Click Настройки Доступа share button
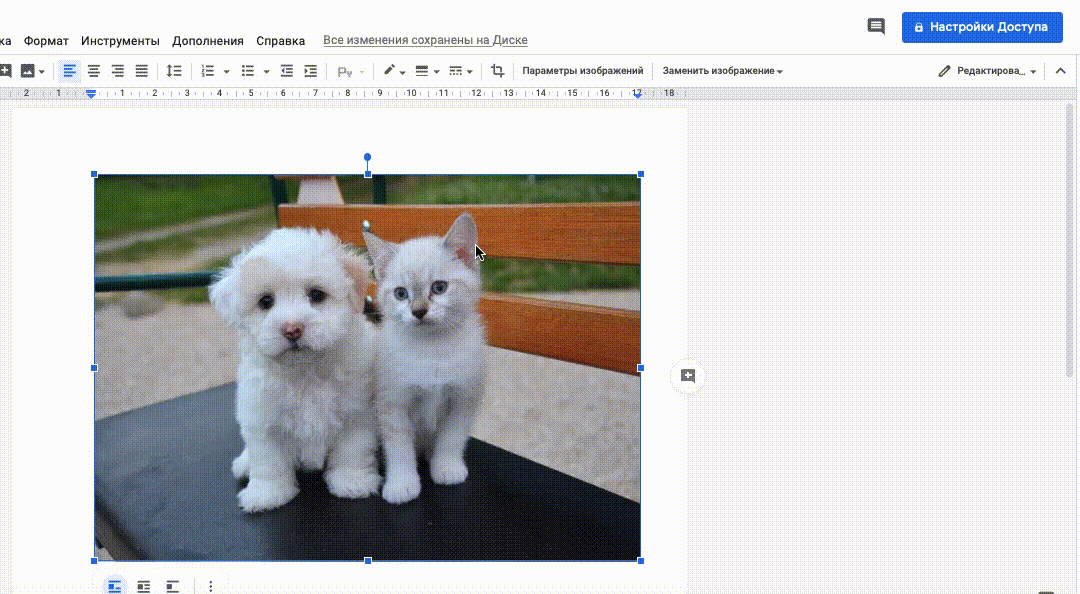1080x594 pixels. coord(982,28)
